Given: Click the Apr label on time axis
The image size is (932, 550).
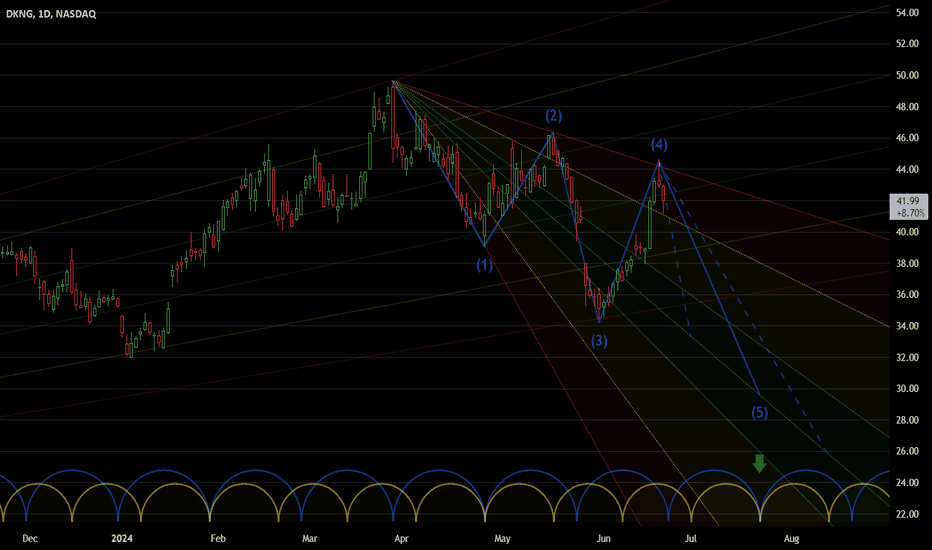Looking at the screenshot, I should click(401, 539).
